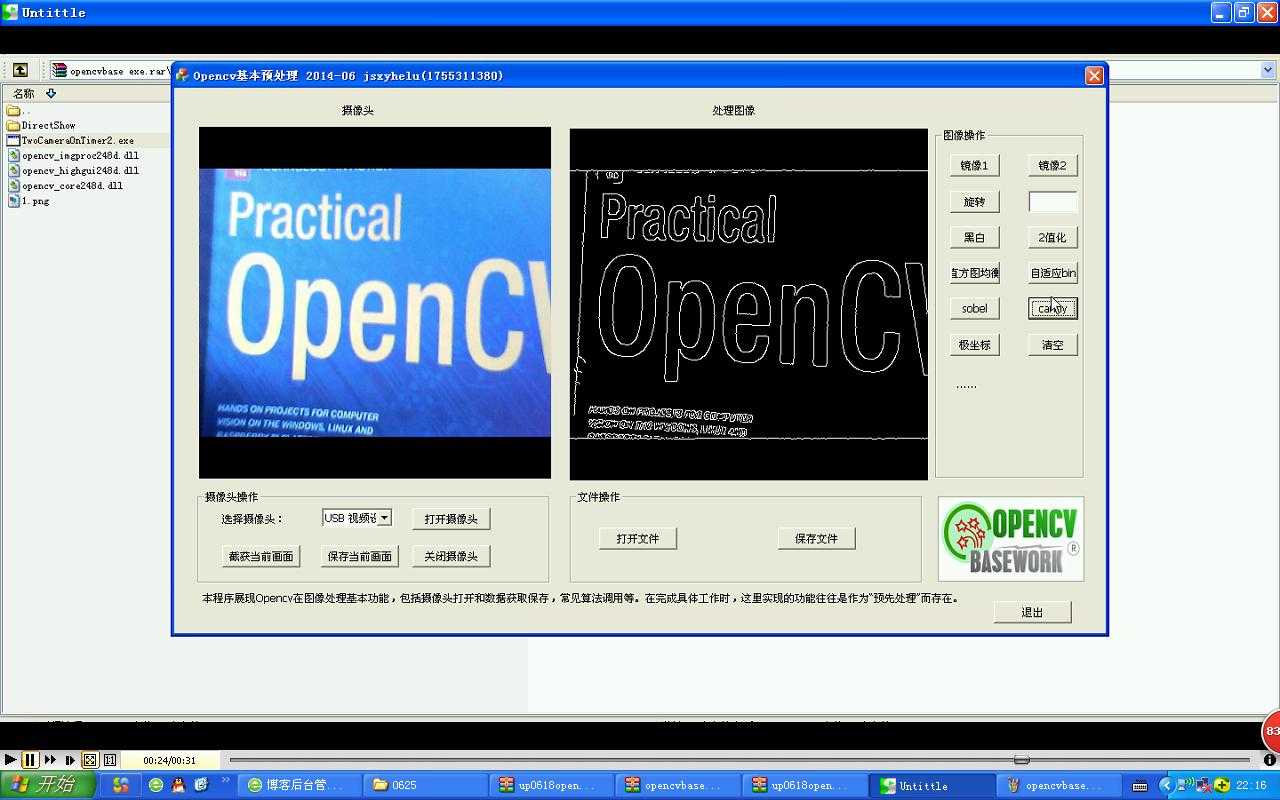Toggle the fullscreen icon in the player bar

(90, 760)
